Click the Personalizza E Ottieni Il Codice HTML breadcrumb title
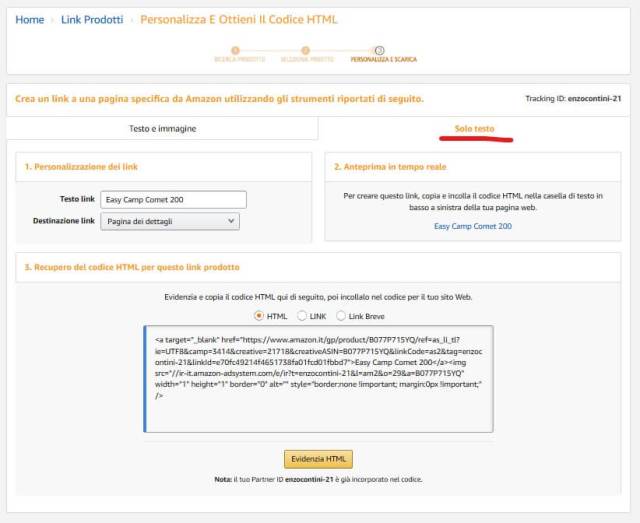The height and width of the screenshot is (523, 640). pyautogui.click(x=239, y=20)
